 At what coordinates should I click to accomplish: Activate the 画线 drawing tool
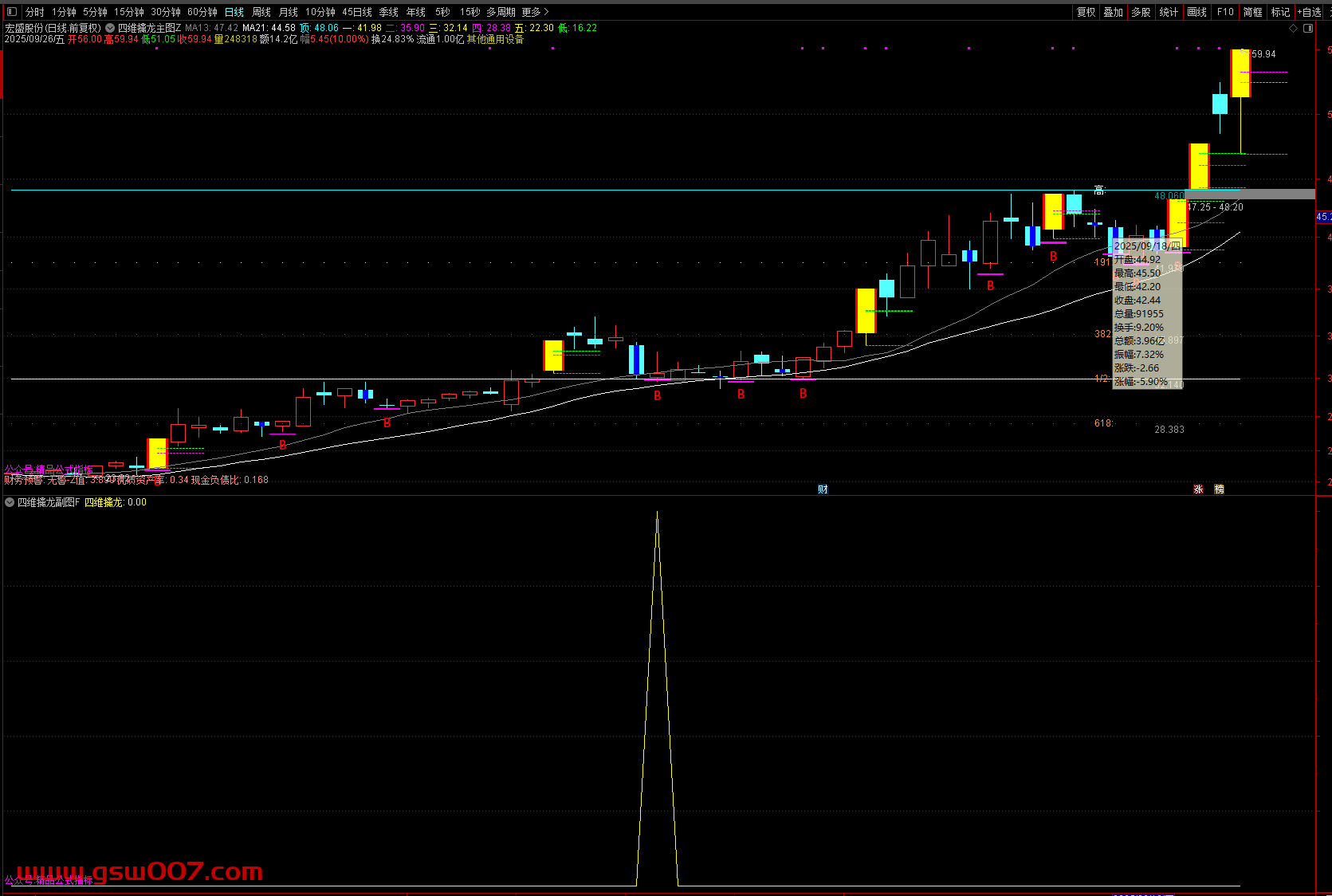(x=1197, y=12)
